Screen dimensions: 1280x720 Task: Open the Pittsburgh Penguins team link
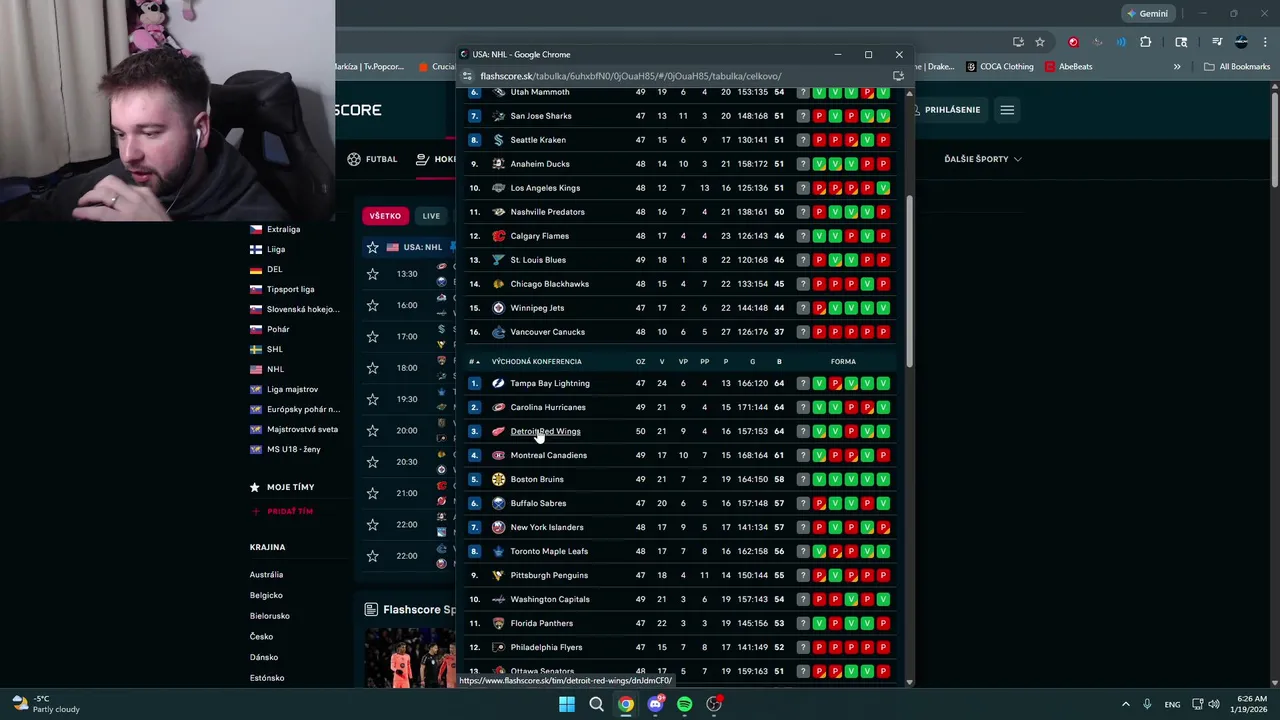(x=549, y=575)
